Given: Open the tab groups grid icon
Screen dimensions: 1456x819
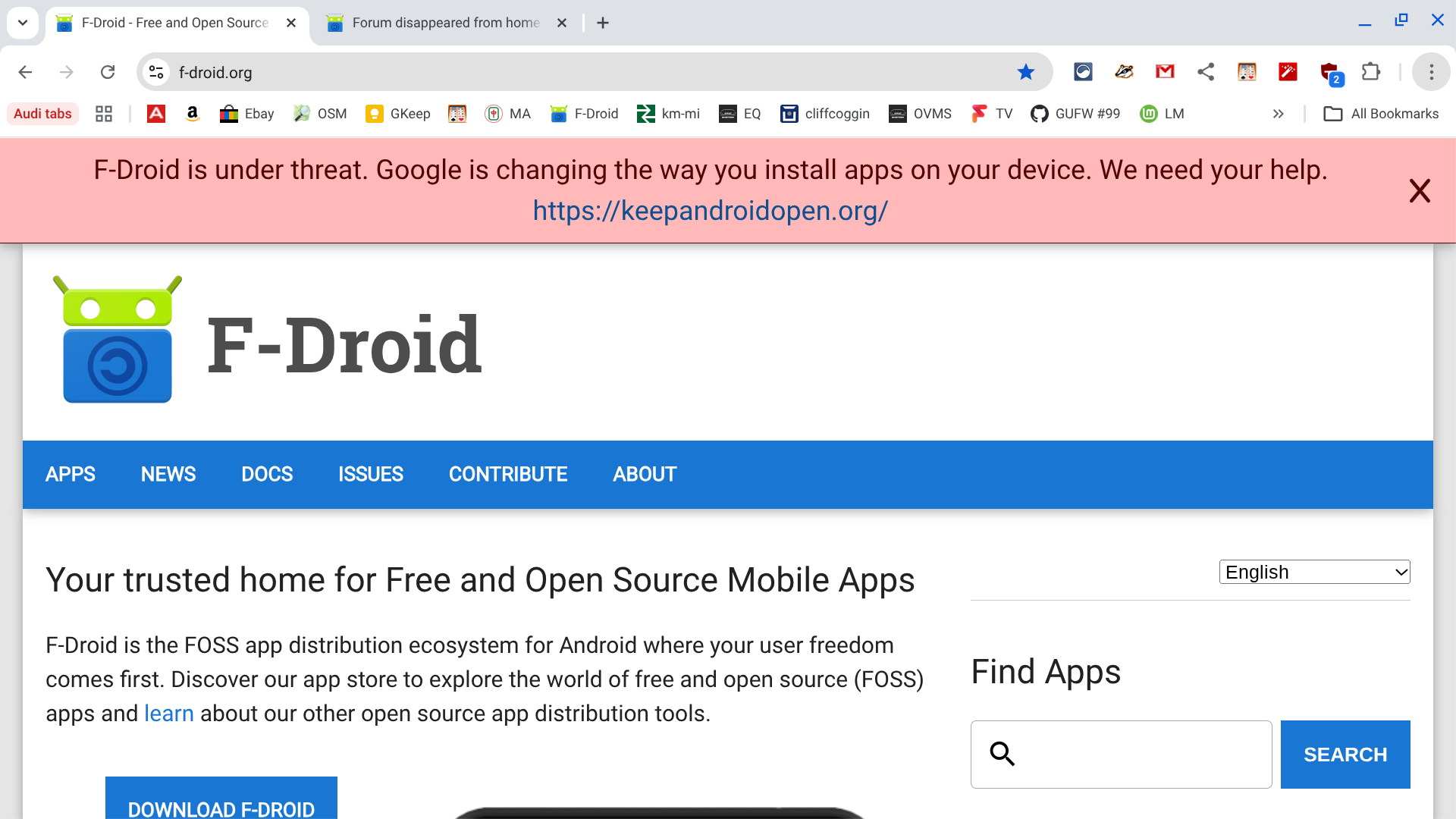Looking at the screenshot, I should pyautogui.click(x=104, y=114).
